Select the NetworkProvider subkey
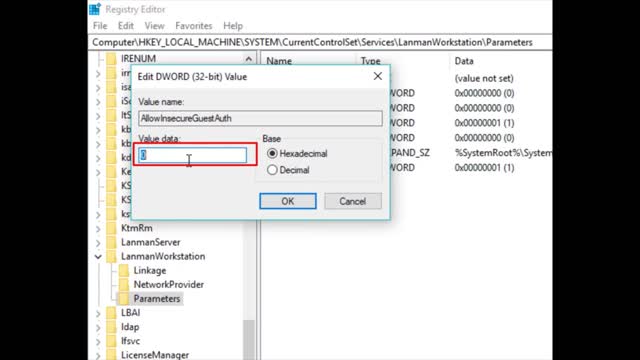This screenshot has width=640, height=360. coord(169,284)
